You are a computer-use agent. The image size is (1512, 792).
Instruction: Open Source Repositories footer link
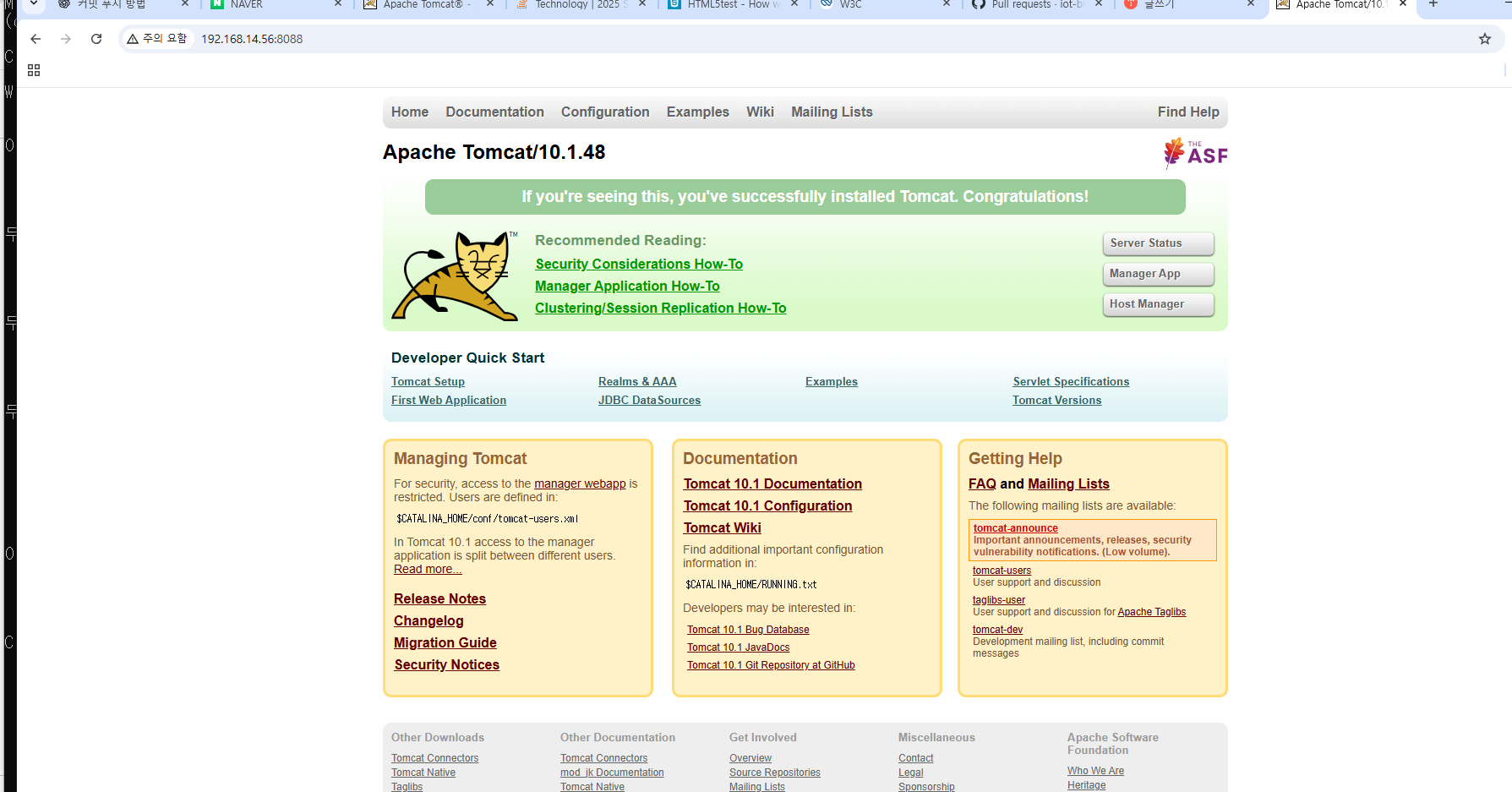[775, 773]
